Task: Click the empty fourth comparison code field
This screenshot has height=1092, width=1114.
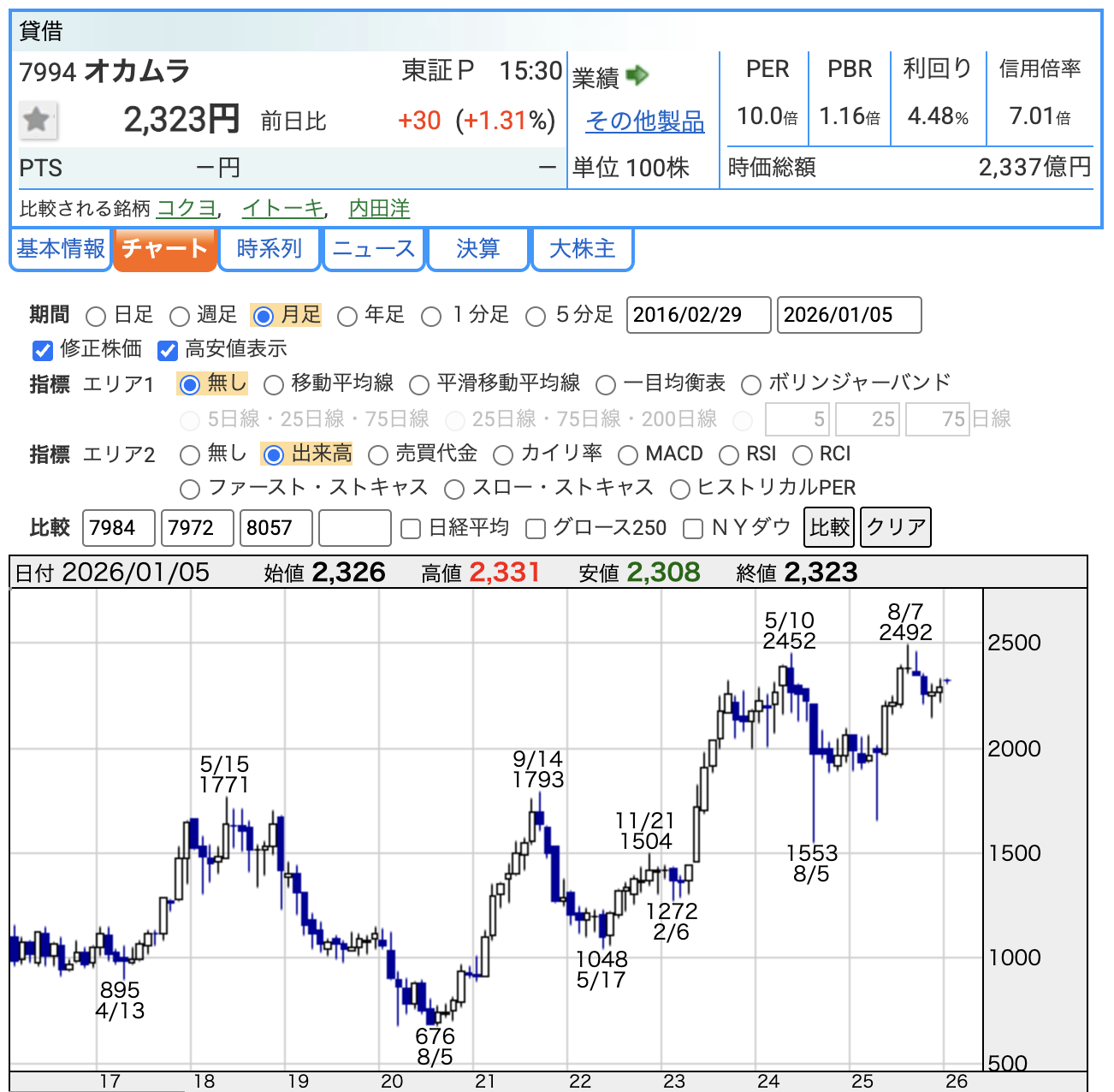Action: (x=354, y=528)
